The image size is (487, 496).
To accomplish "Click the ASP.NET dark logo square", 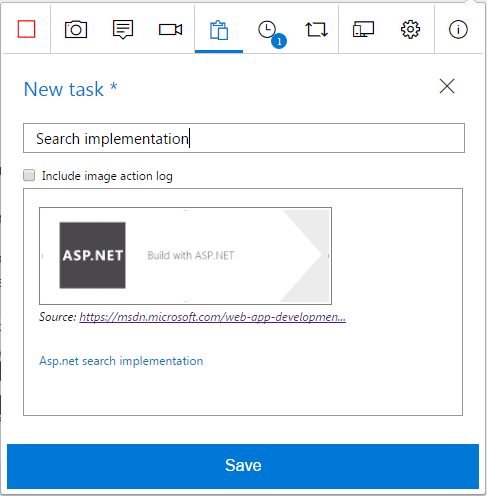I will pos(92,255).
